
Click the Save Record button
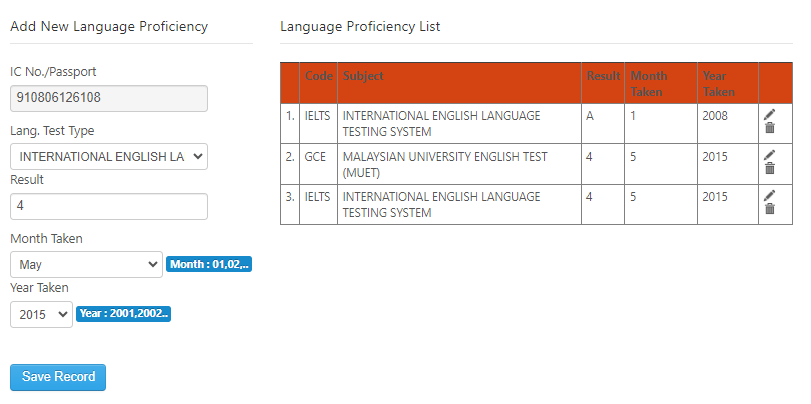point(58,377)
